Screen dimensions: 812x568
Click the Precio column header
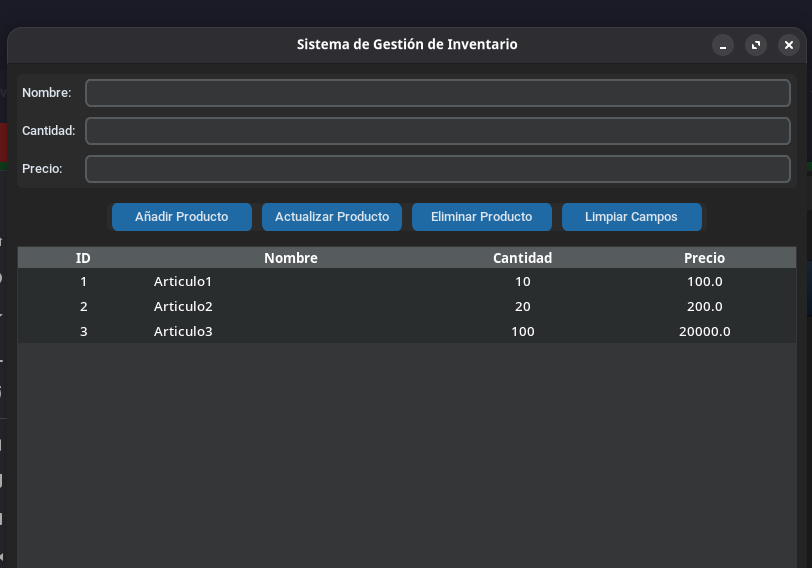click(704, 258)
